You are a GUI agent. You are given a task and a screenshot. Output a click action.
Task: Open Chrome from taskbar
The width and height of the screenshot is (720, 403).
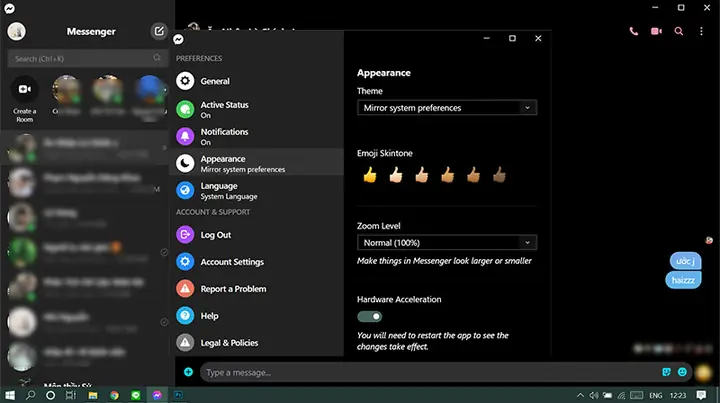(114, 395)
